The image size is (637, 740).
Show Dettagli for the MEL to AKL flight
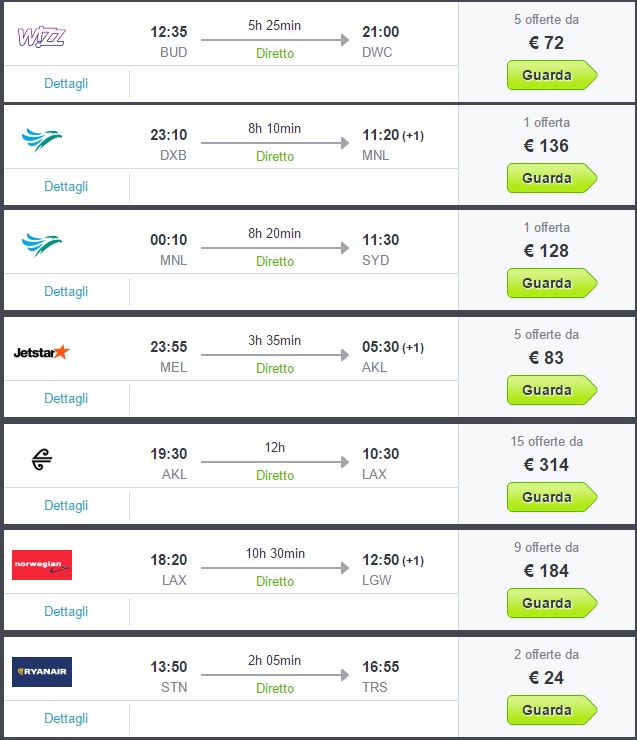click(66, 398)
